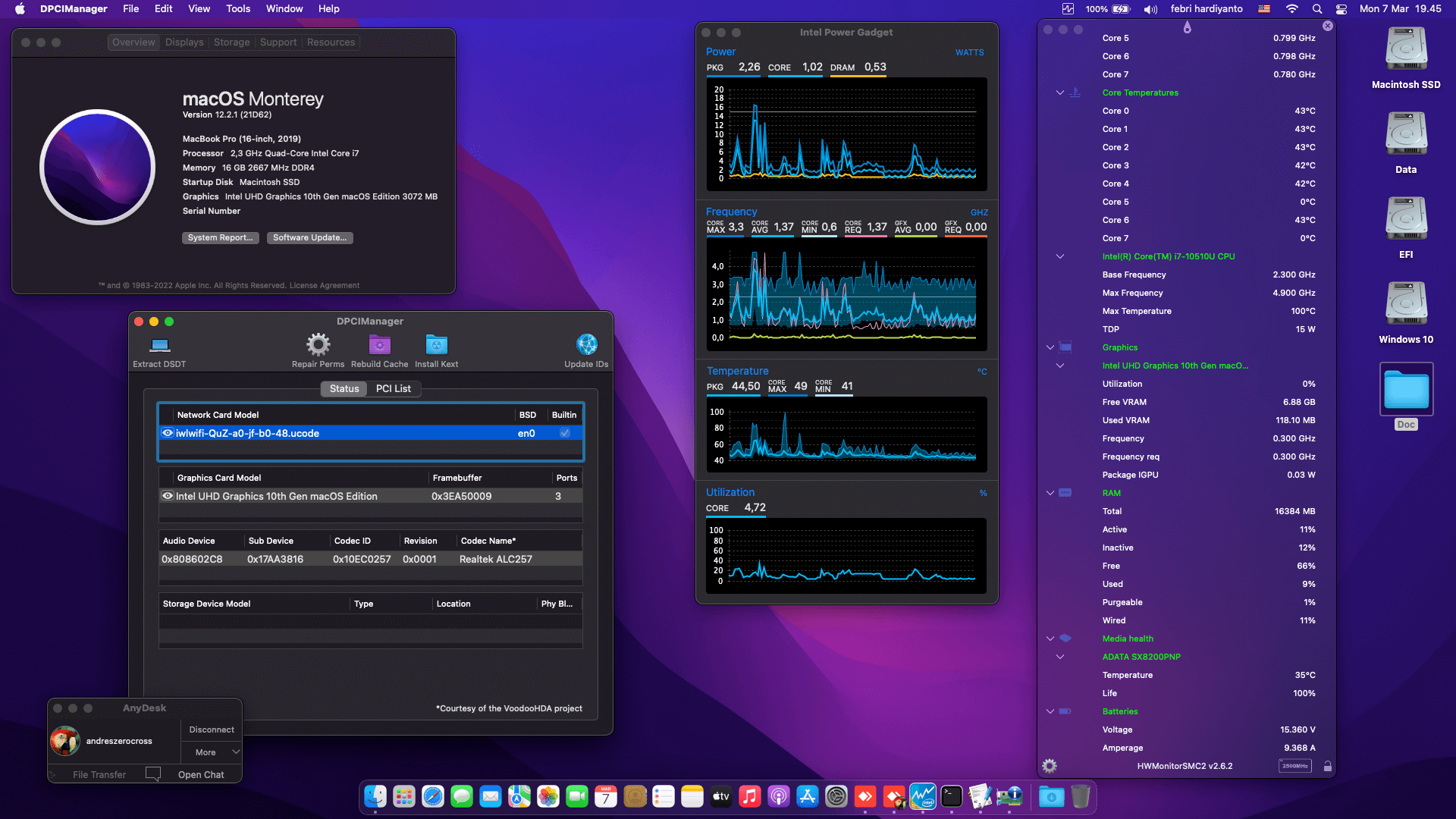Open the App Store in Dock
The image size is (1456, 819).
pos(808,796)
